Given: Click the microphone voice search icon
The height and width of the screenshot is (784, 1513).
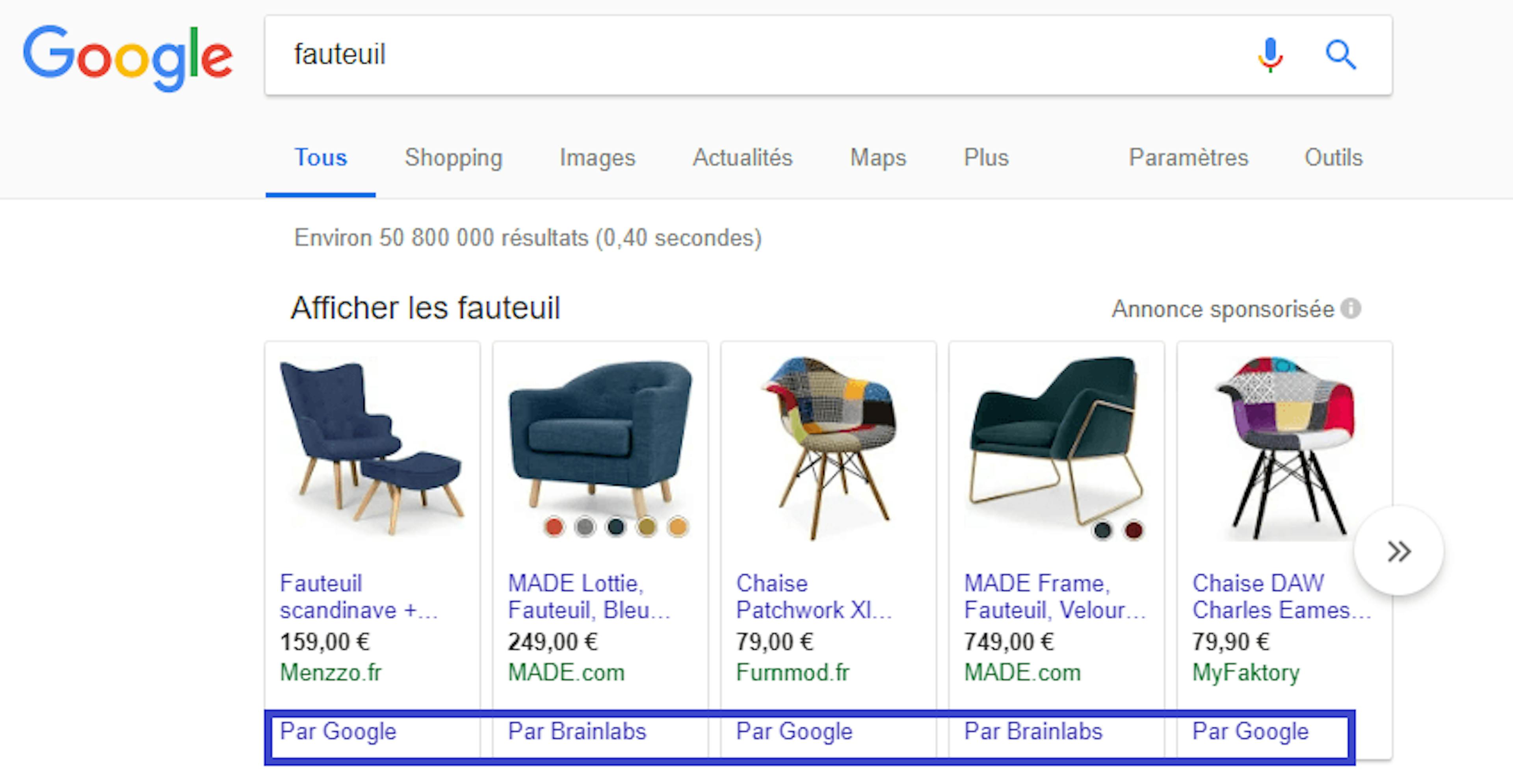Looking at the screenshot, I should 1270,56.
